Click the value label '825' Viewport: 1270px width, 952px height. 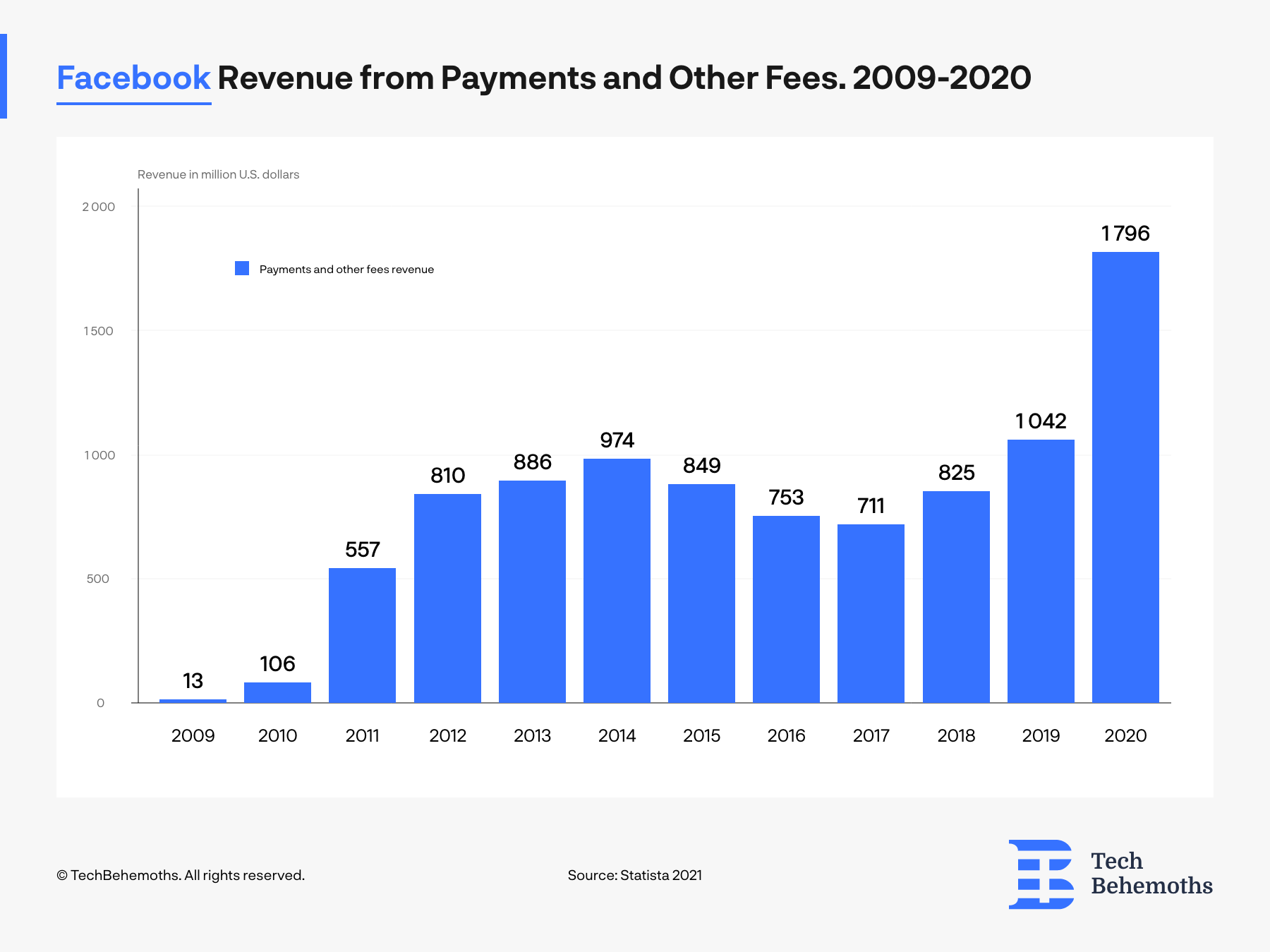(956, 473)
